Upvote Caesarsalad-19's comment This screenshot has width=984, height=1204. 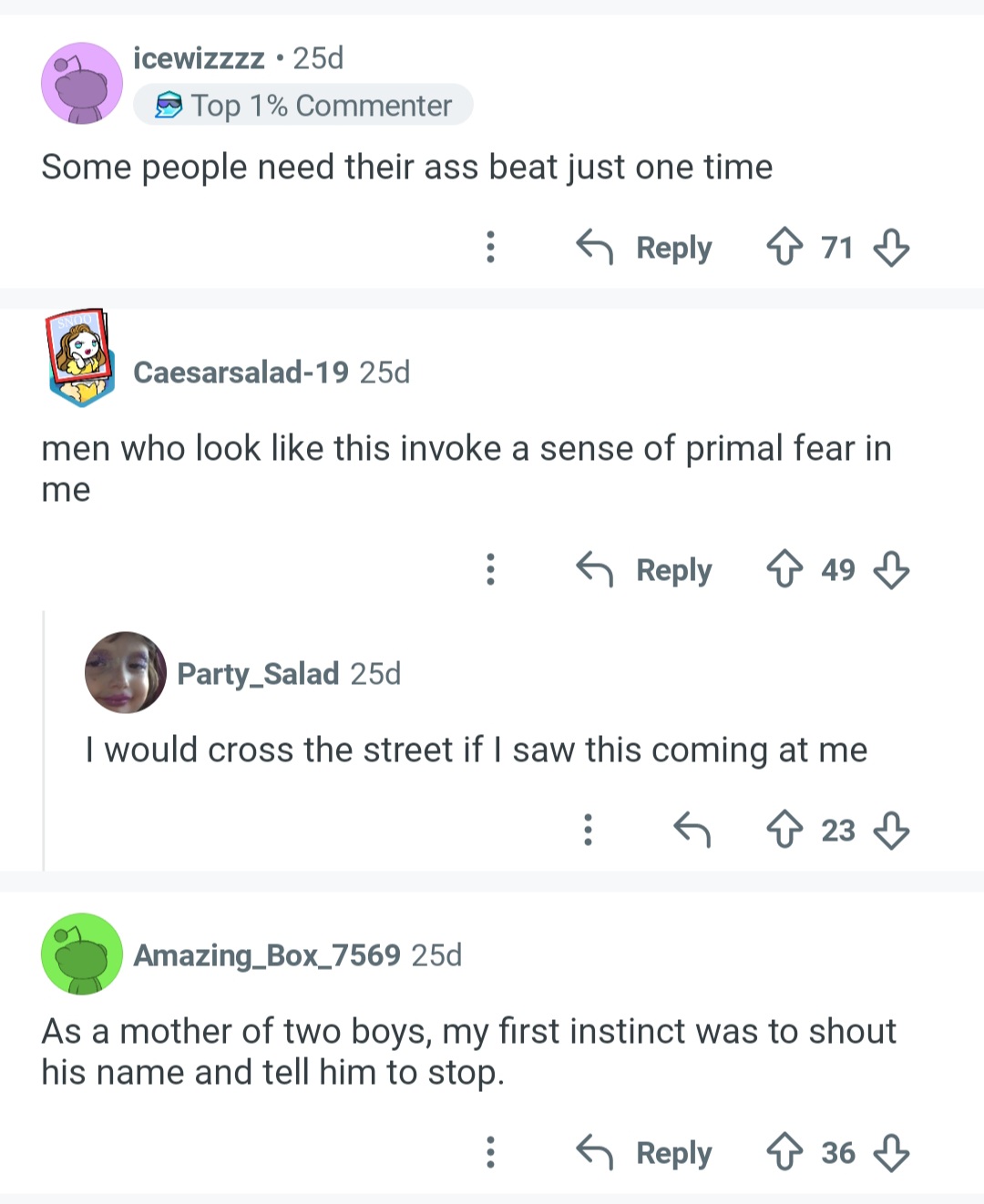point(784,570)
